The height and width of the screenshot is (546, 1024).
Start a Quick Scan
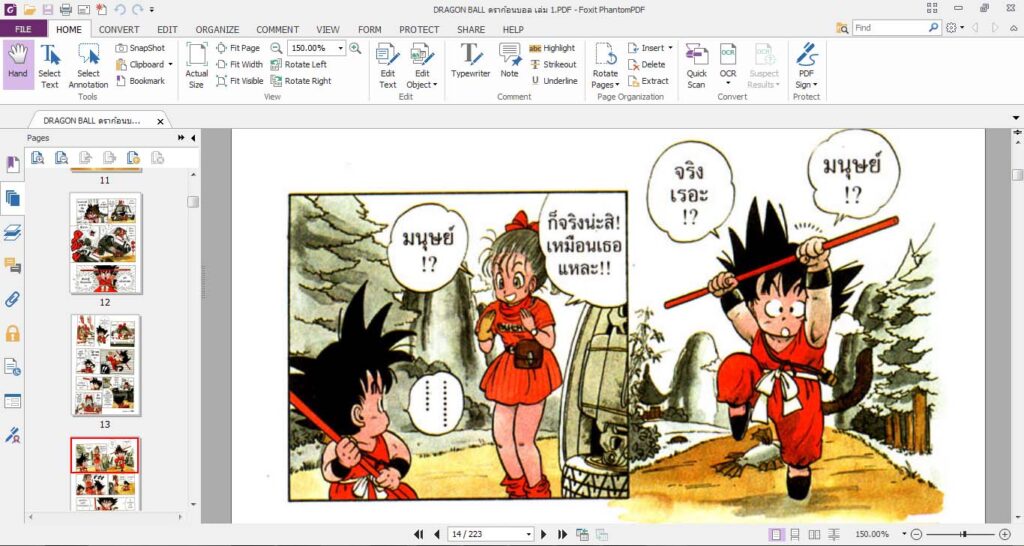pyautogui.click(x=696, y=66)
